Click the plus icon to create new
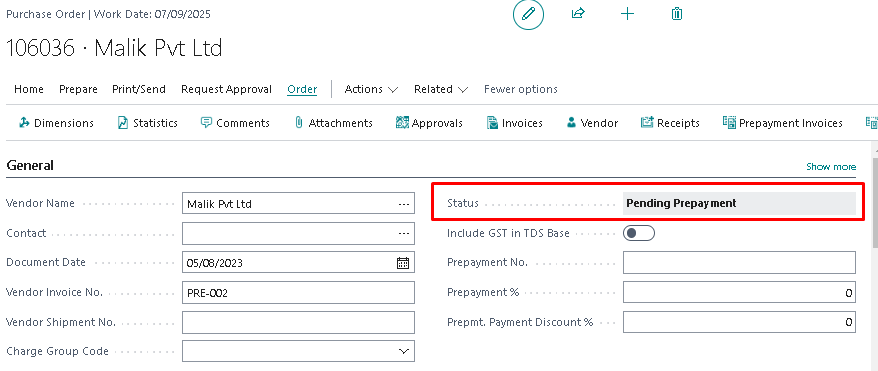Viewport: 878px width, 371px height. 628,14
